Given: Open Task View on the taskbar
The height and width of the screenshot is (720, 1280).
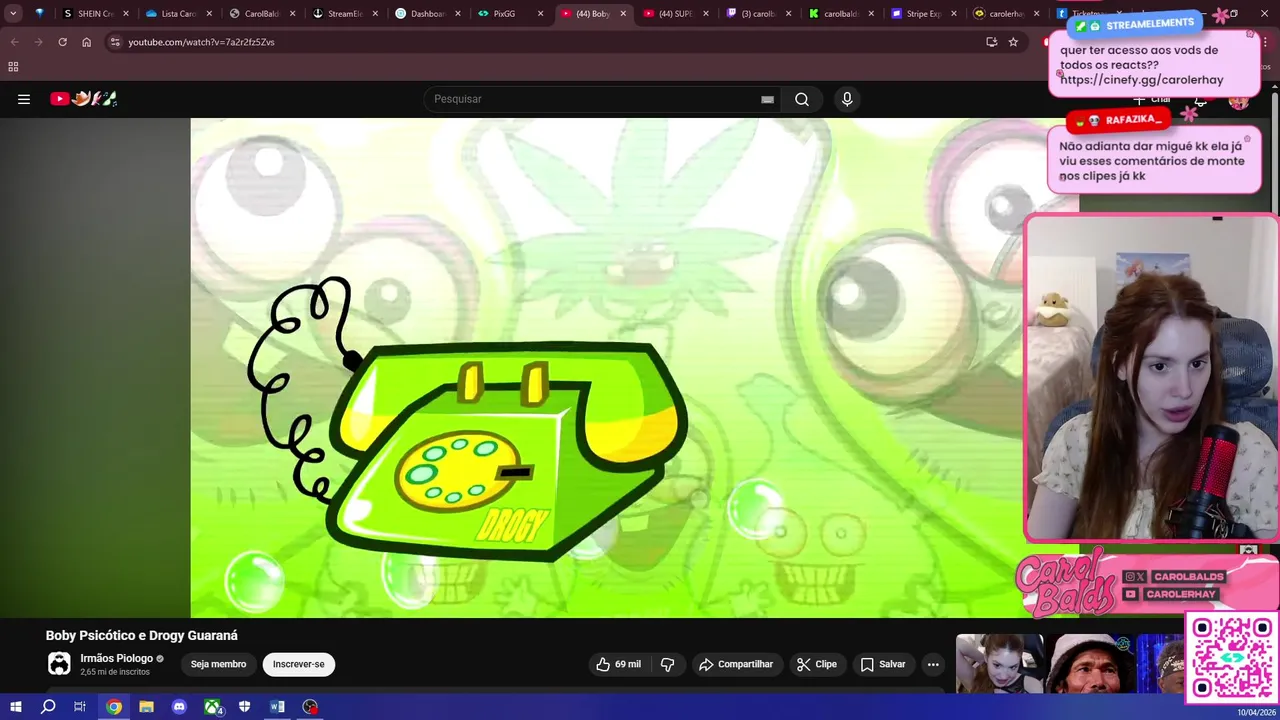Looking at the screenshot, I should [x=80, y=707].
